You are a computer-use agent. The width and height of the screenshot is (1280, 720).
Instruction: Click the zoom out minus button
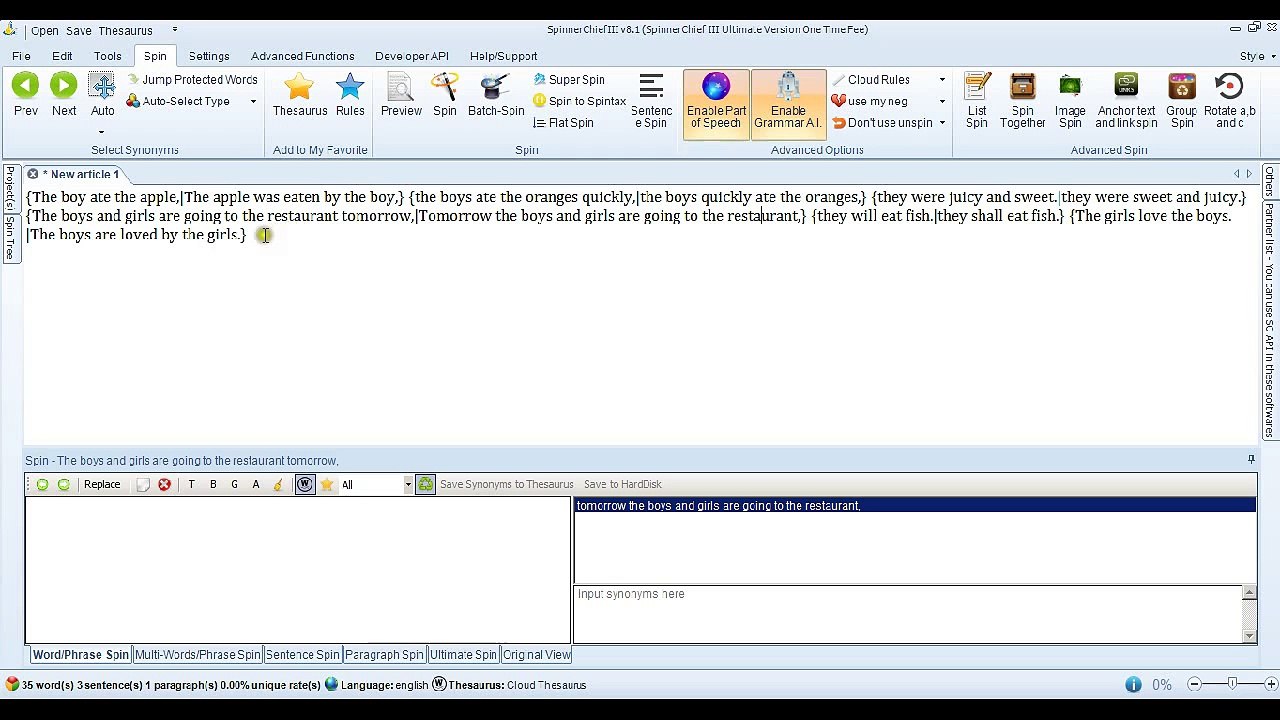[x=1195, y=685]
